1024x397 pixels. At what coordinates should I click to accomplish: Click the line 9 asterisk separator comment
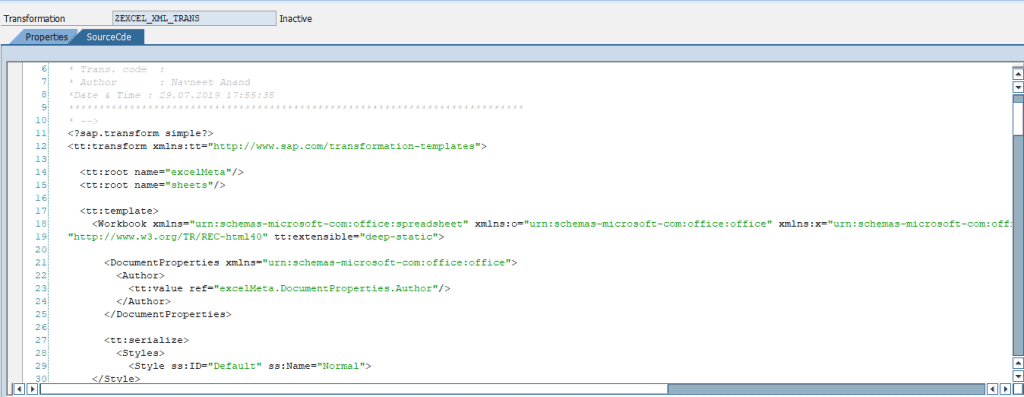(296, 108)
